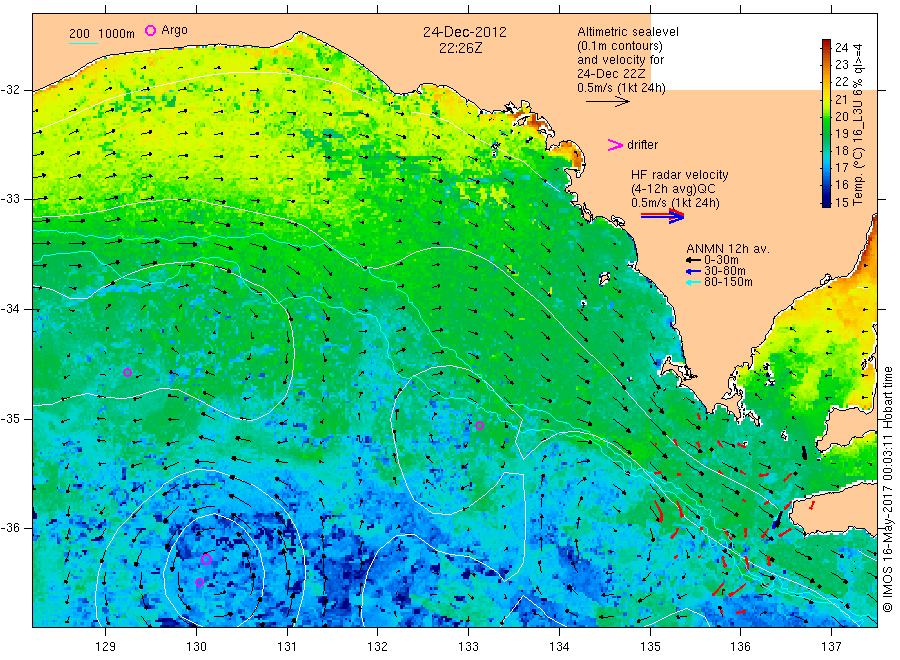This screenshot has height=660, width=900.
Task: Click '0.5m/s (1kt 24h)' under altimetric legend
Action: (x=621, y=88)
